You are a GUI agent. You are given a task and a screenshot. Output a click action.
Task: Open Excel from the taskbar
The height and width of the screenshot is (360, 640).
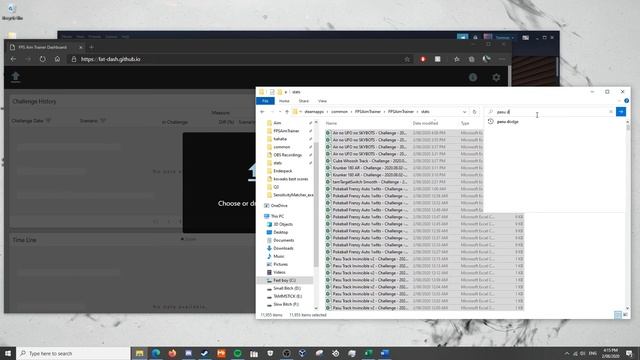[368, 353]
